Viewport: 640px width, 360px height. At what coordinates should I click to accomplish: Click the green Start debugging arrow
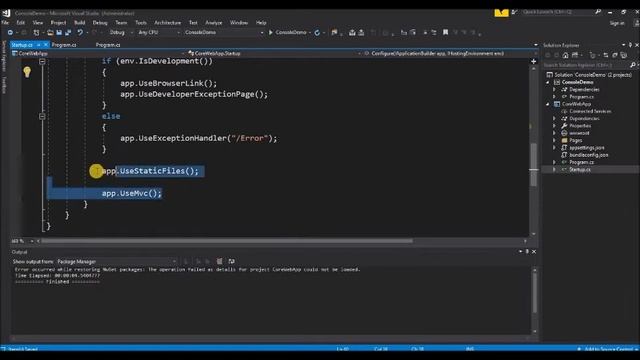point(271,32)
